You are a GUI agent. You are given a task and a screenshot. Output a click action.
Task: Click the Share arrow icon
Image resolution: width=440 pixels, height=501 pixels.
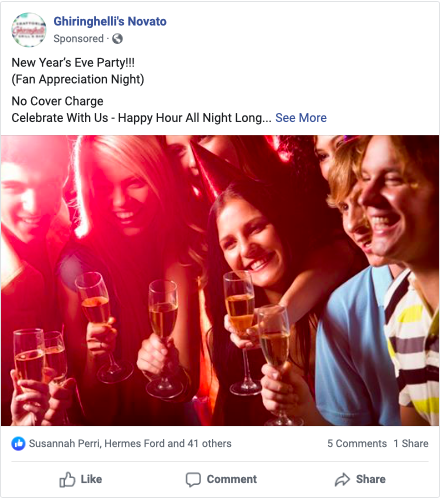click(342, 480)
